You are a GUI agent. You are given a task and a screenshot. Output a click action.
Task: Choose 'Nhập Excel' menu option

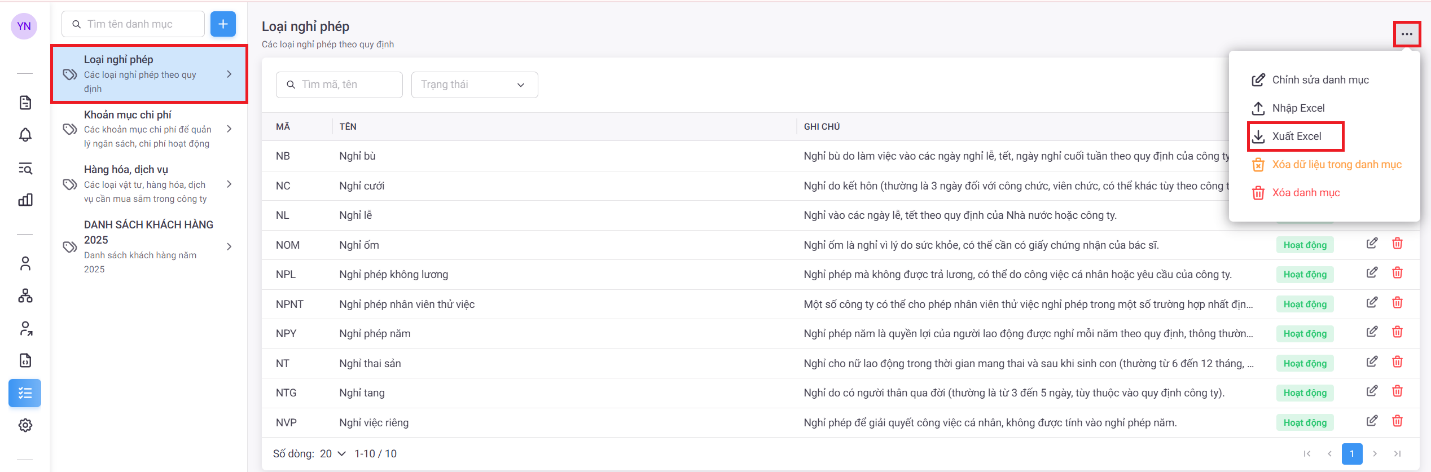1298,108
